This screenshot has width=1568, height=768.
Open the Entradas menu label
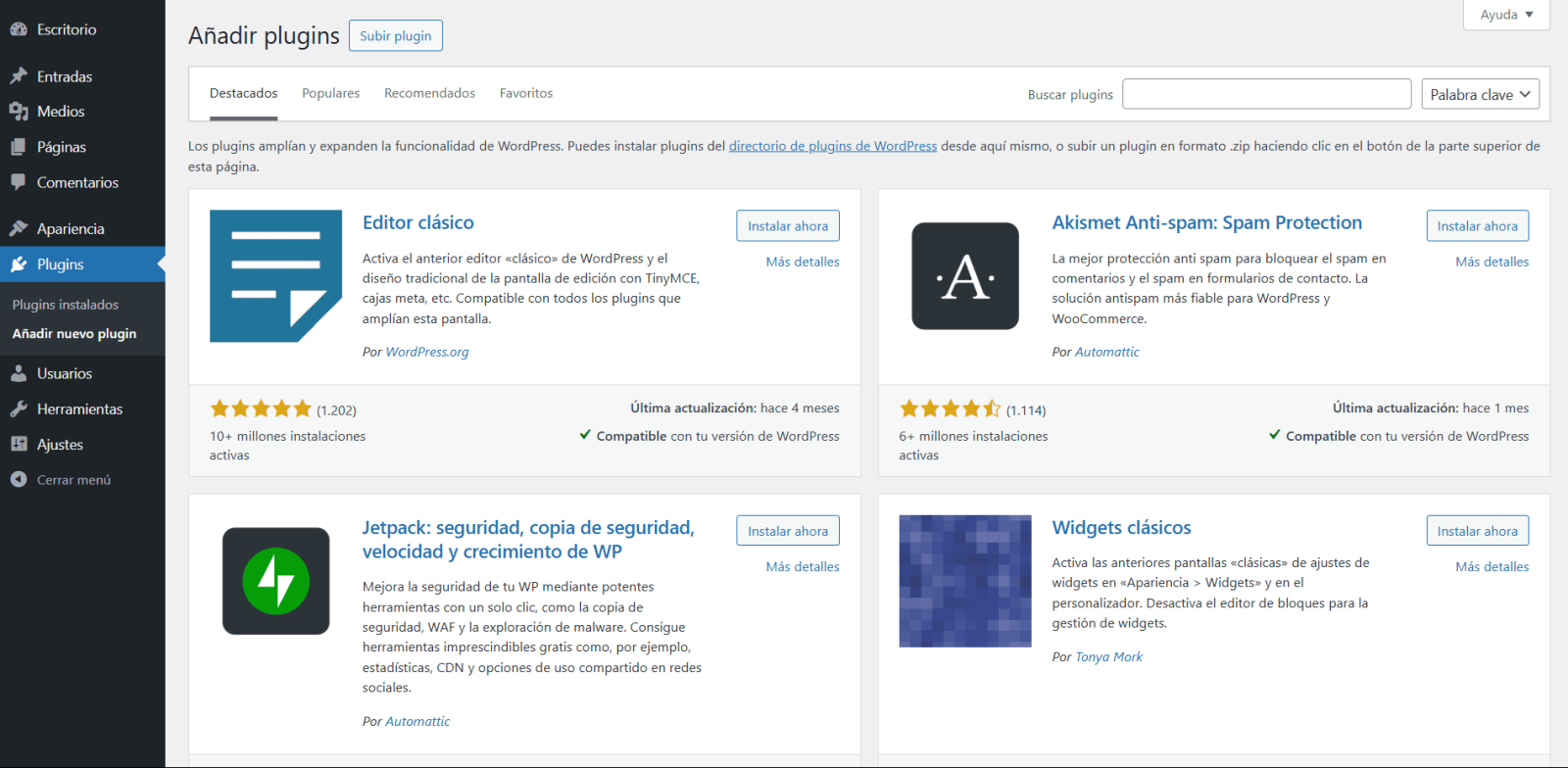tap(65, 76)
